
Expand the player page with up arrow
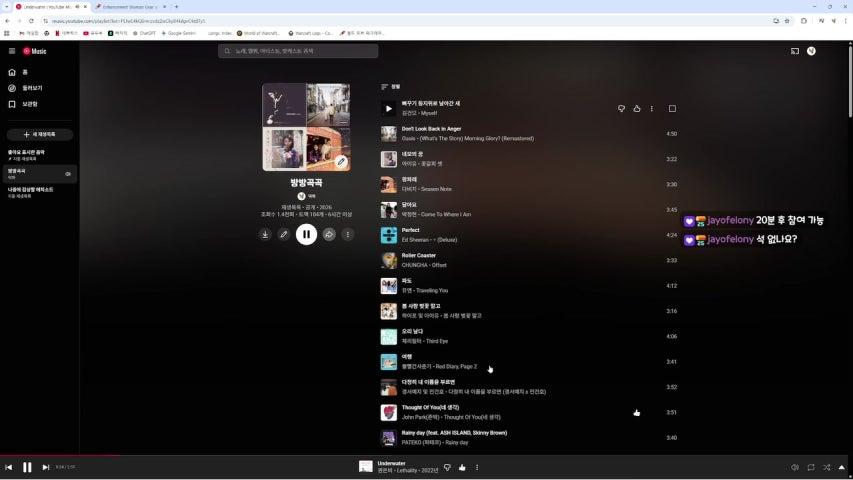pos(843,467)
